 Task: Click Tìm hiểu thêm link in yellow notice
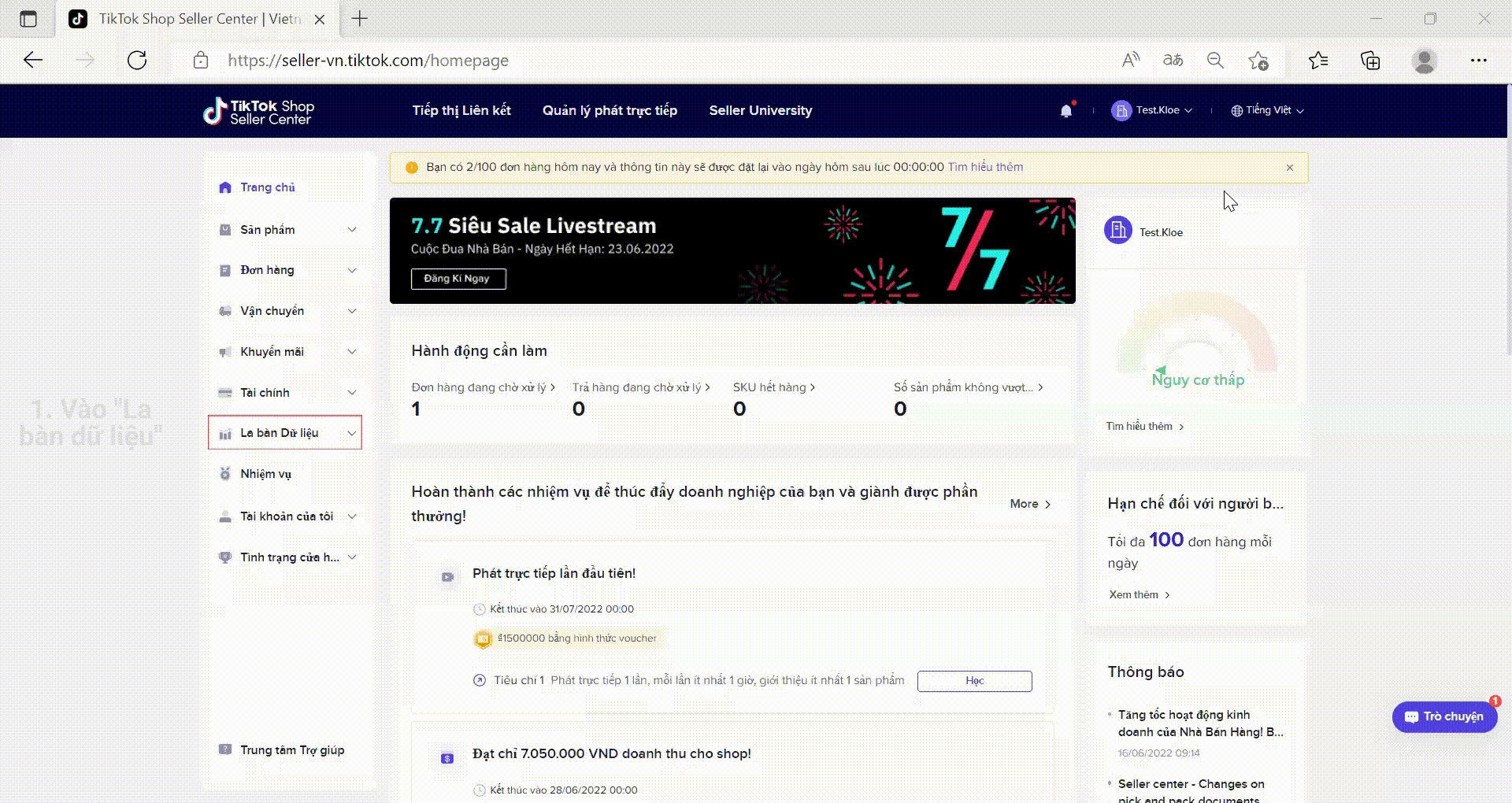(x=985, y=167)
